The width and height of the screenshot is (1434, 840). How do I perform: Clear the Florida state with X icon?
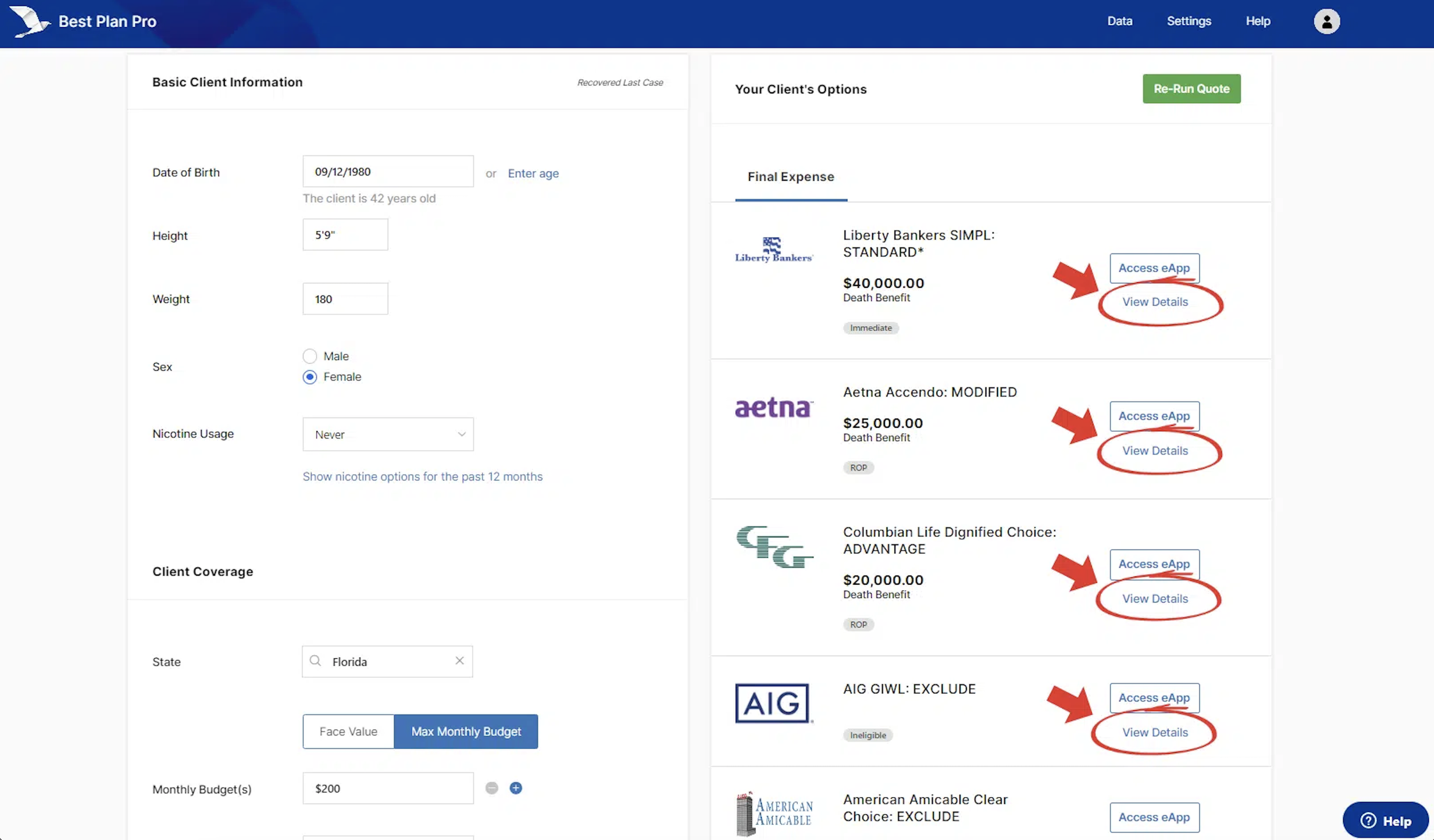click(x=459, y=661)
